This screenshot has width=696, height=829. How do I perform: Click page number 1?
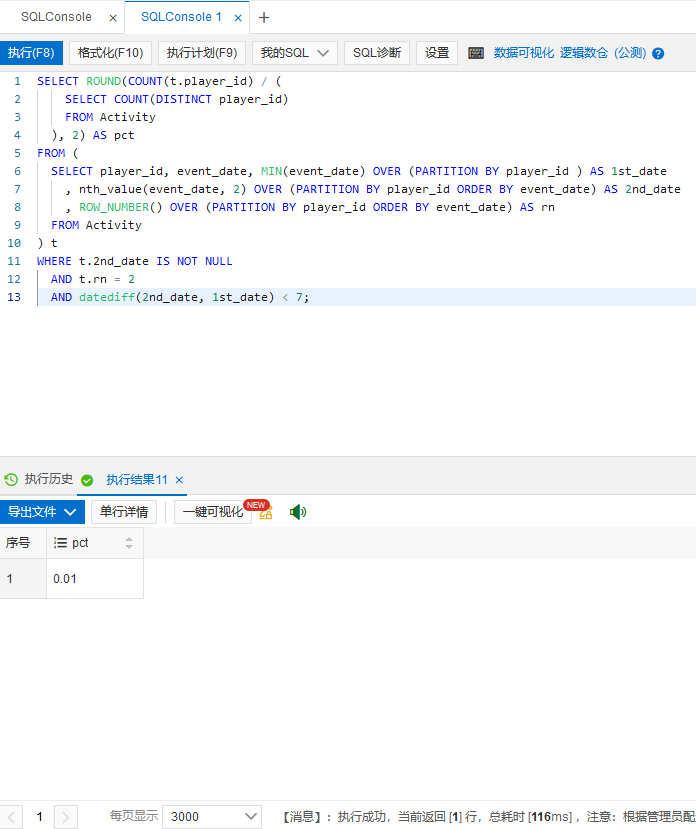[x=39, y=817]
